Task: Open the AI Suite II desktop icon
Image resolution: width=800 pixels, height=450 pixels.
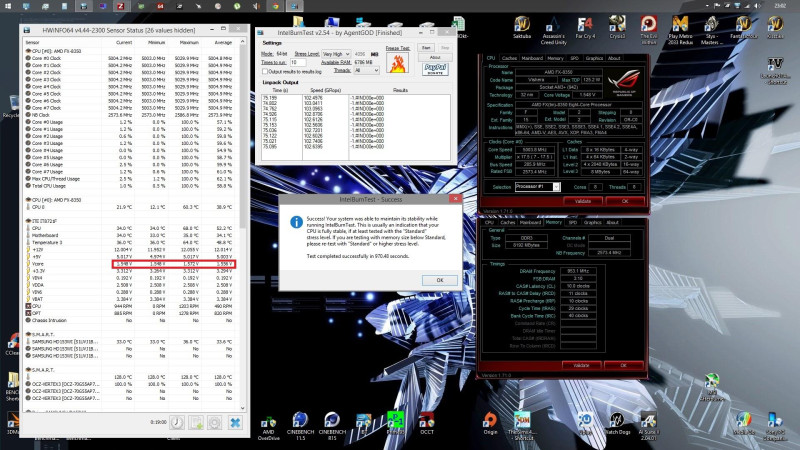Action: click(648, 427)
